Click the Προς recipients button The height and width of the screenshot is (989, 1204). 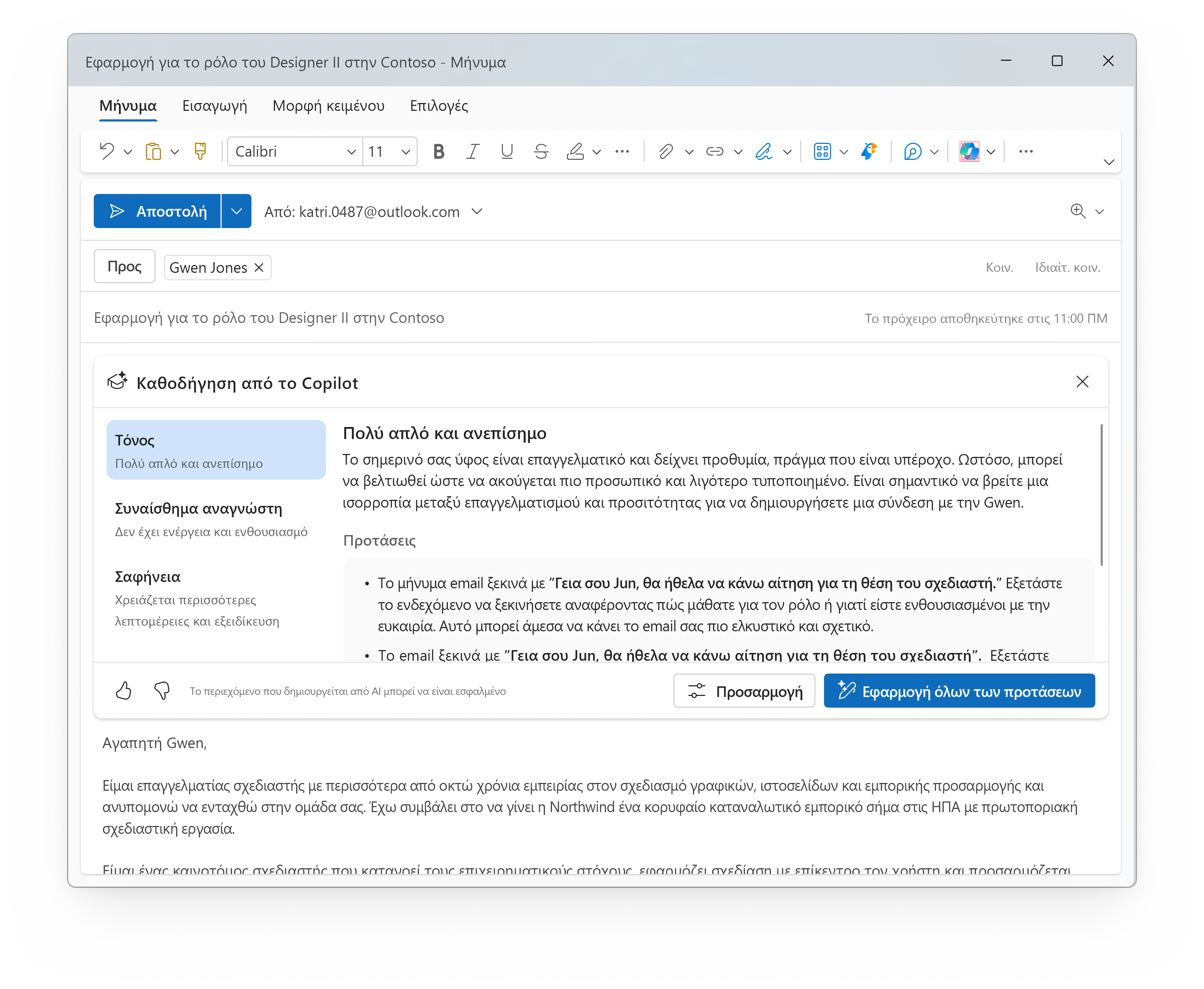point(125,266)
